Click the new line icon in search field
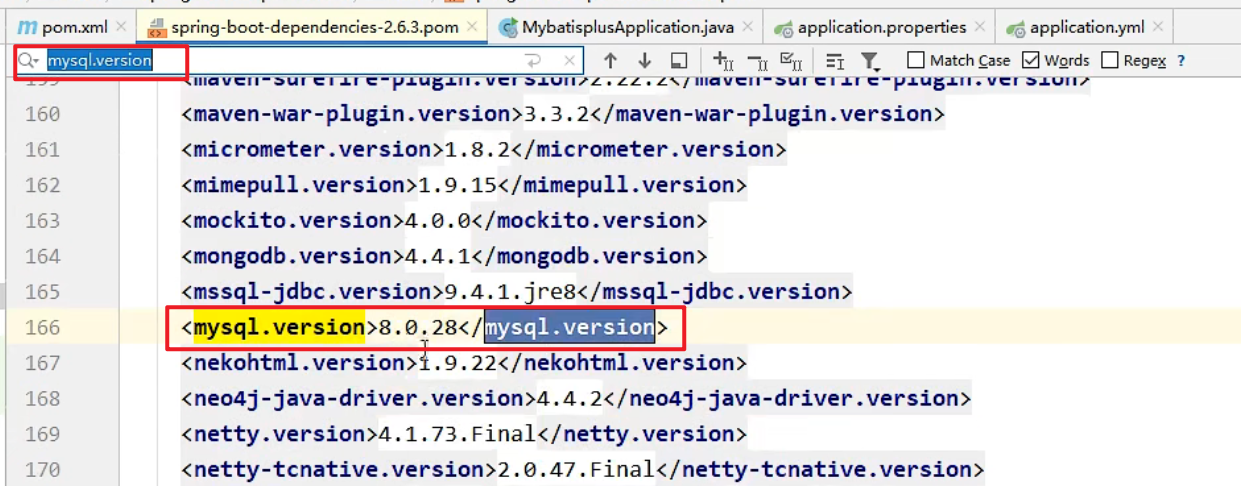Image resolution: width=1241 pixels, height=486 pixels. [x=535, y=61]
